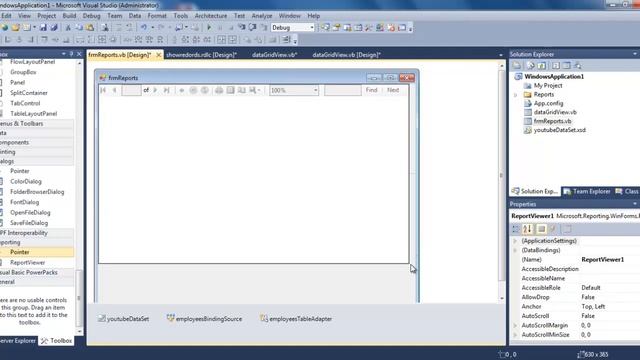Click the Next button in report viewer
This screenshot has width=640, height=360.
(393, 90)
